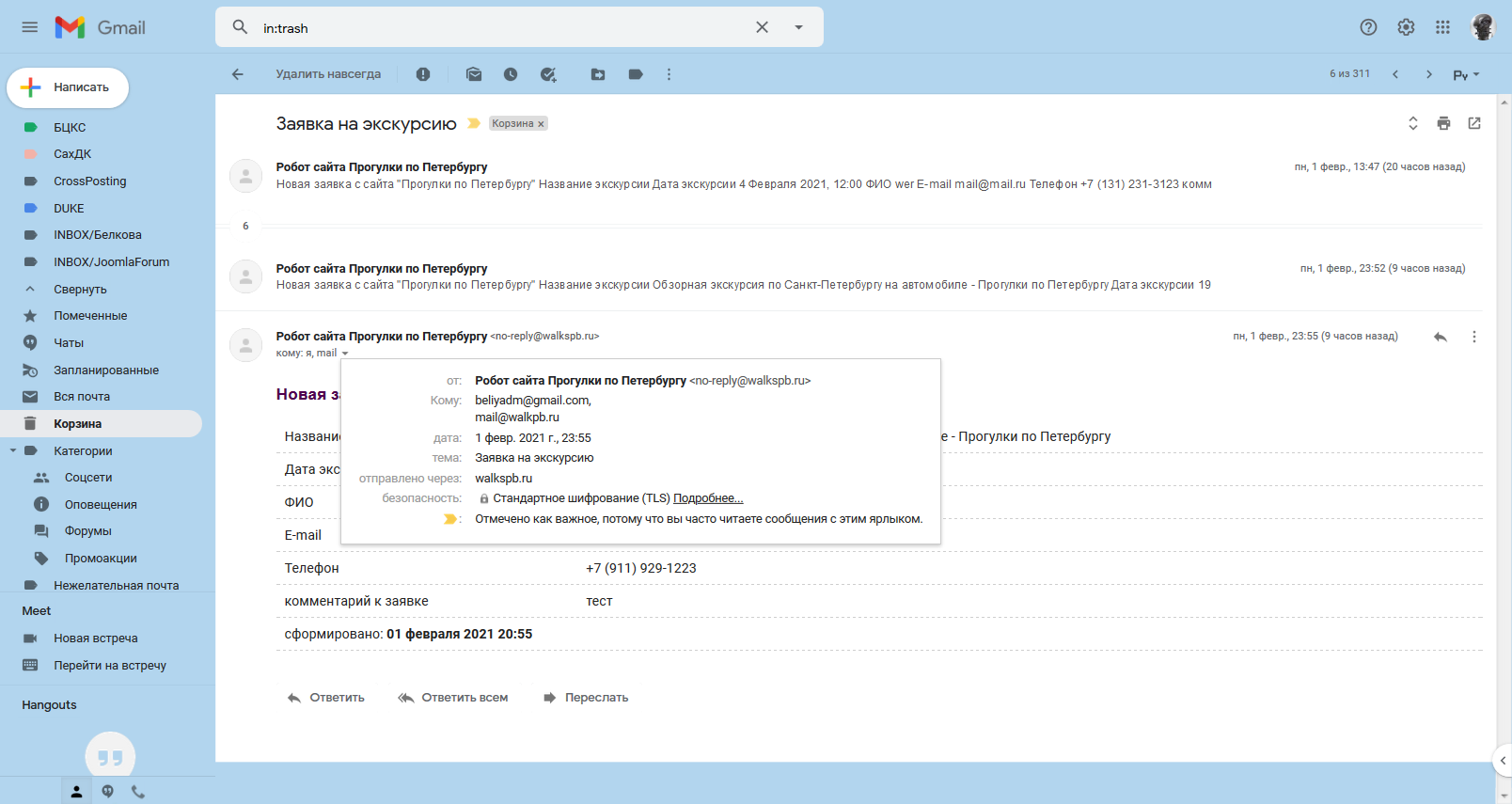Click the 'Ответить всем' button
This screenshot has width=1512, height=804.
point(453,698)
